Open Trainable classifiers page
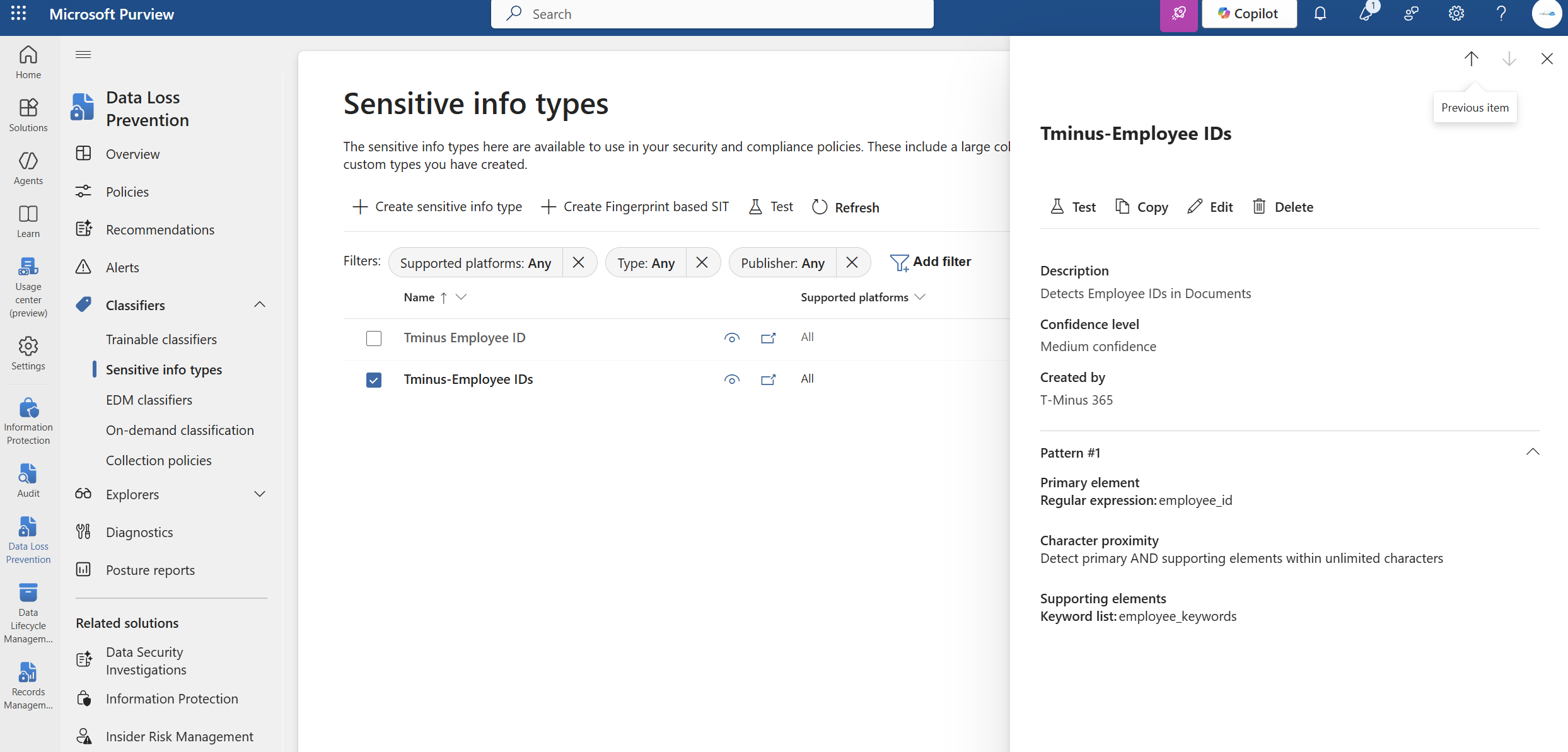 (x=161, y=339)
